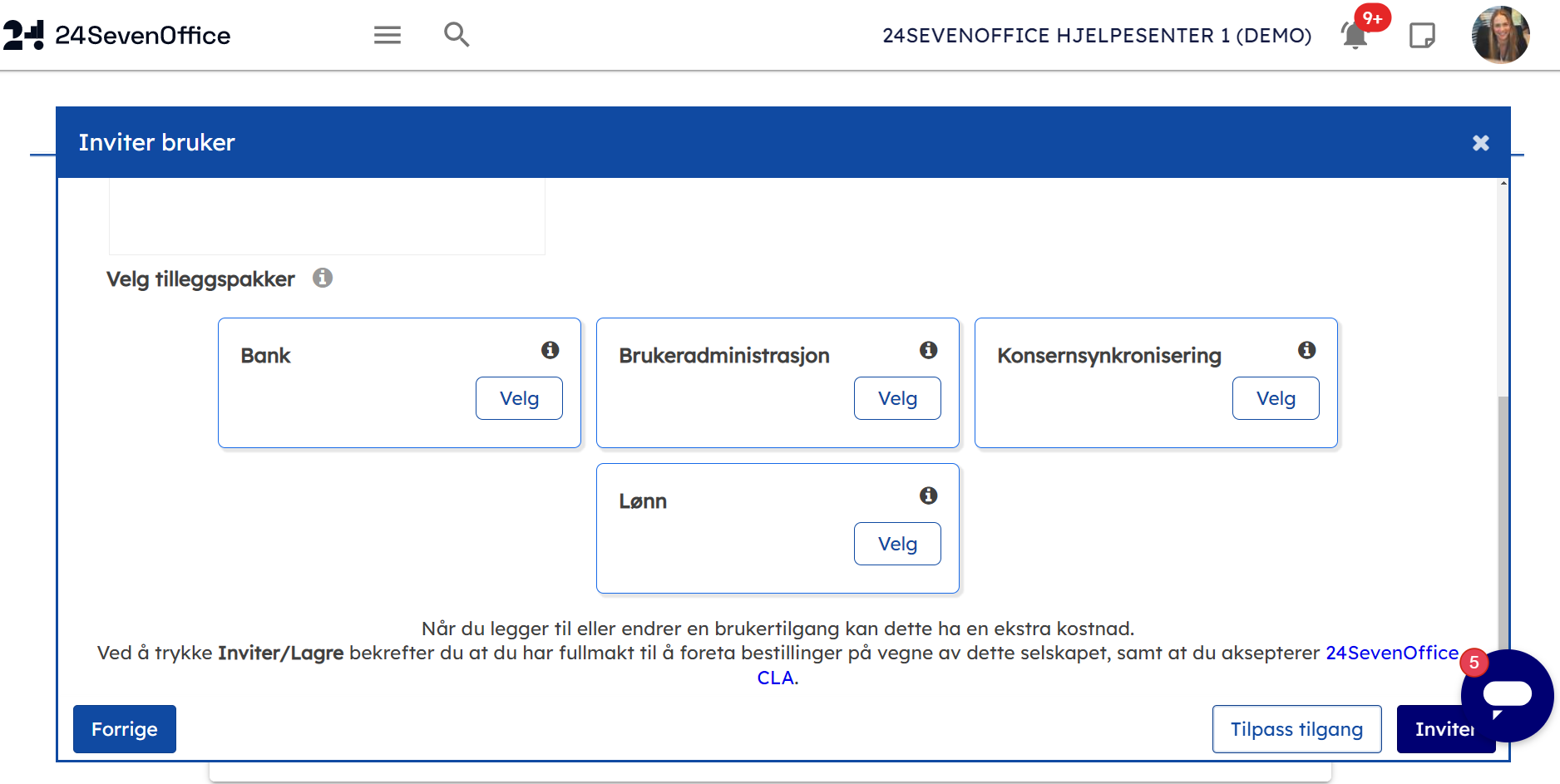Open the chat support widget
1560x784 pixels.
pyautogui.click(x=1507, y=694)
